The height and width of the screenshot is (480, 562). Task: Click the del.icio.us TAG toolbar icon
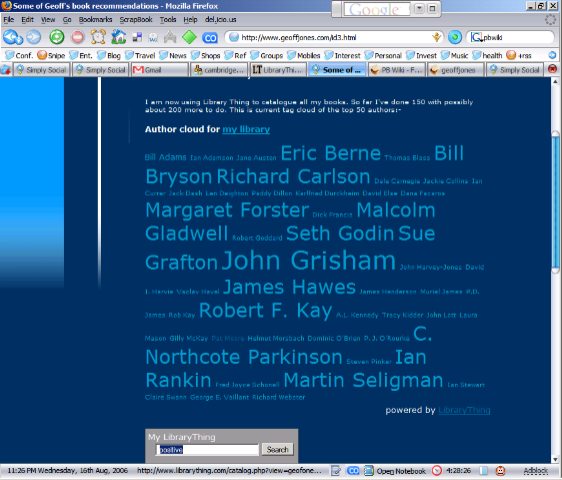153,37
